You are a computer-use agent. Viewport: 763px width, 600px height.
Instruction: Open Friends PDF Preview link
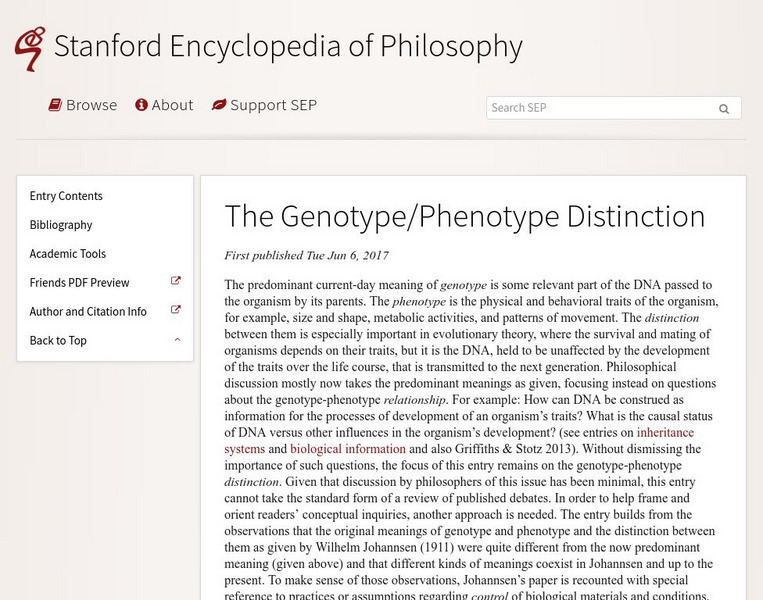[x=79, y=283]
